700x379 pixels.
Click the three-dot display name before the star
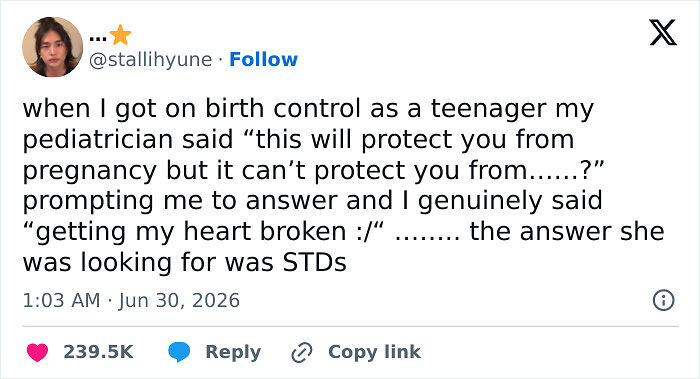pyautogui.click(x=98, y=39)
